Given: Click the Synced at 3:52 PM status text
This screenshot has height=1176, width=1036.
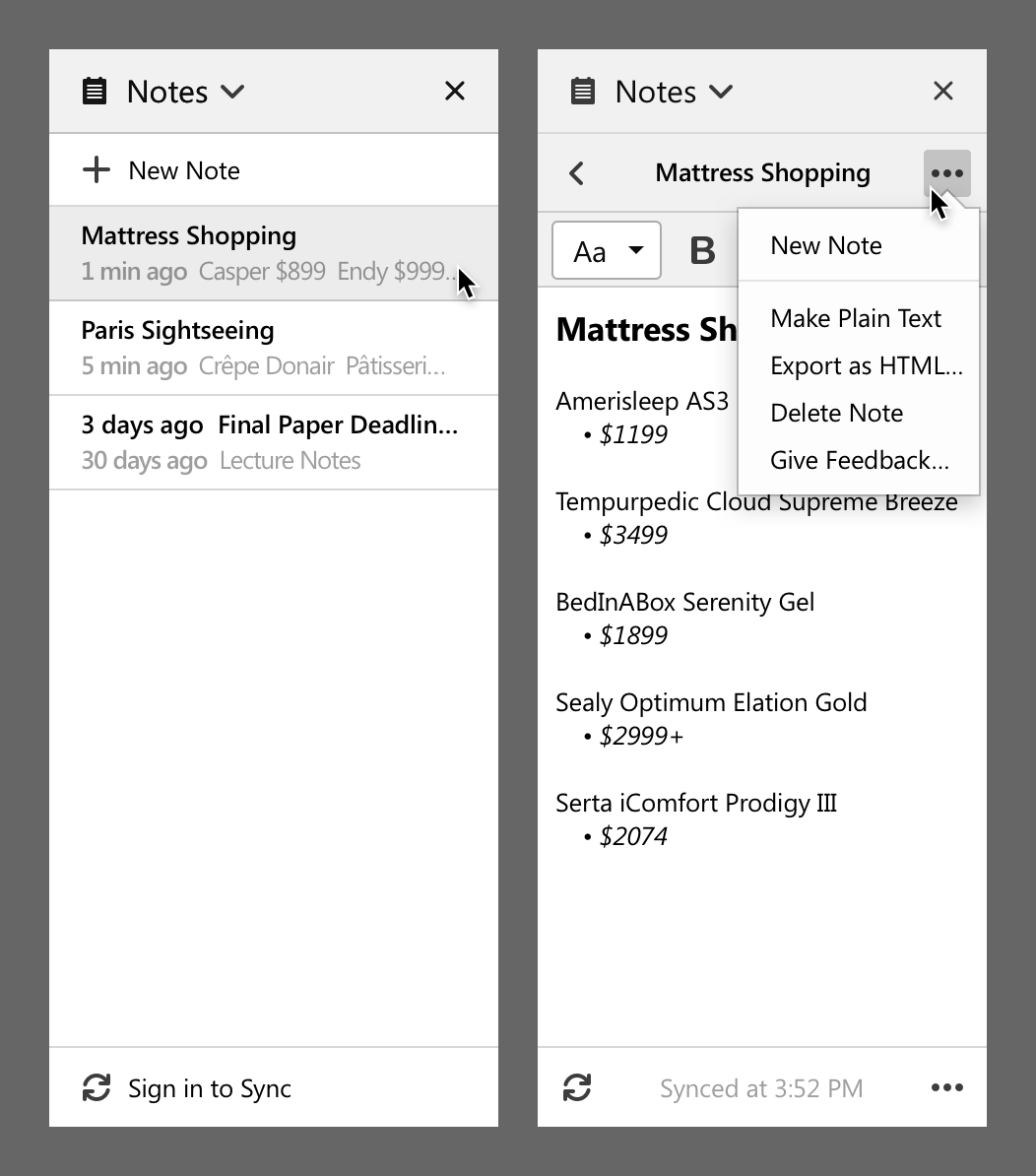Looking at the screenshot, I should pyautogui.click(x=761, y=1088).
